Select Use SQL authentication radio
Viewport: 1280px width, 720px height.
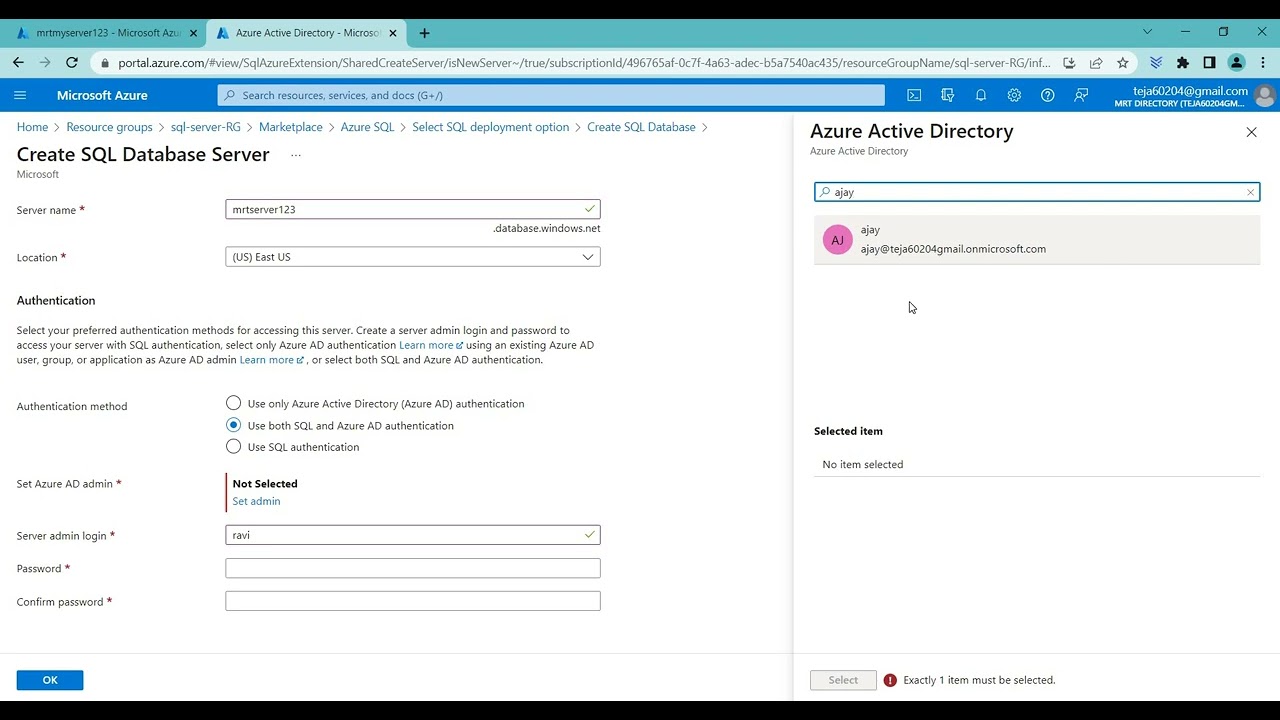pos(233,447)
